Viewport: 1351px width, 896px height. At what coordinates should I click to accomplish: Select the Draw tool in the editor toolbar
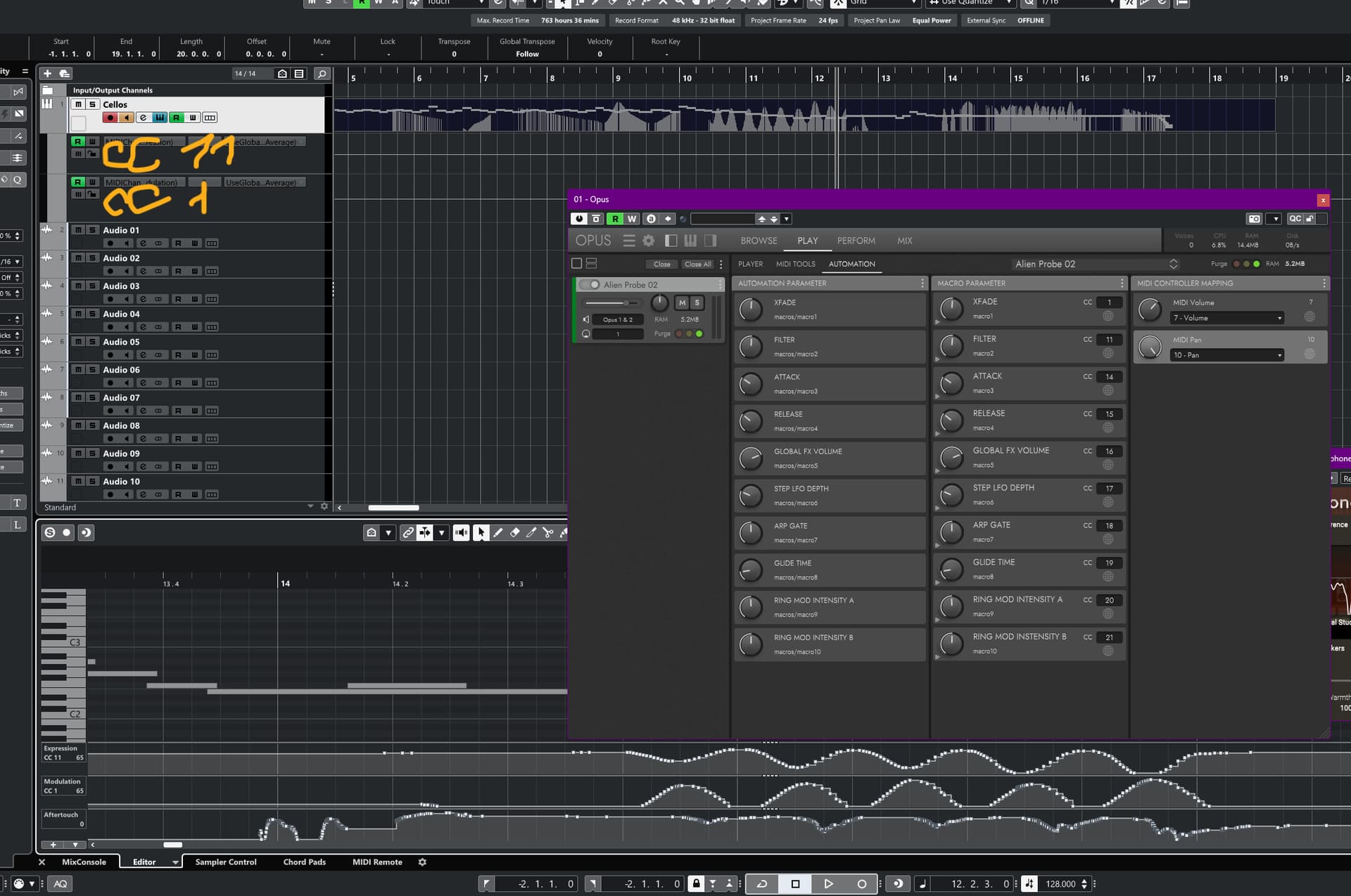(497, 532)
